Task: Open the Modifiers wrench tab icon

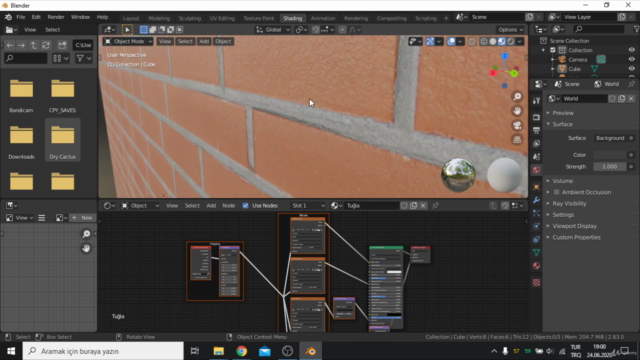Action: pos(536,200)
